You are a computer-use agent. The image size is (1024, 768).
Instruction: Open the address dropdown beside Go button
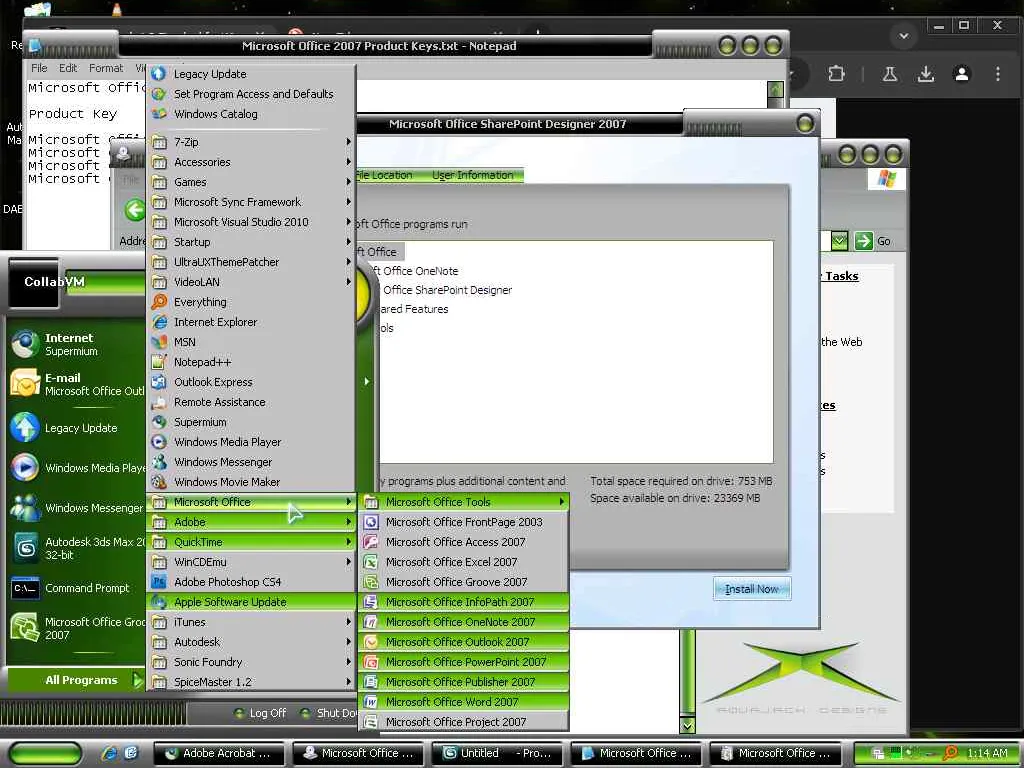click(840, 241)
